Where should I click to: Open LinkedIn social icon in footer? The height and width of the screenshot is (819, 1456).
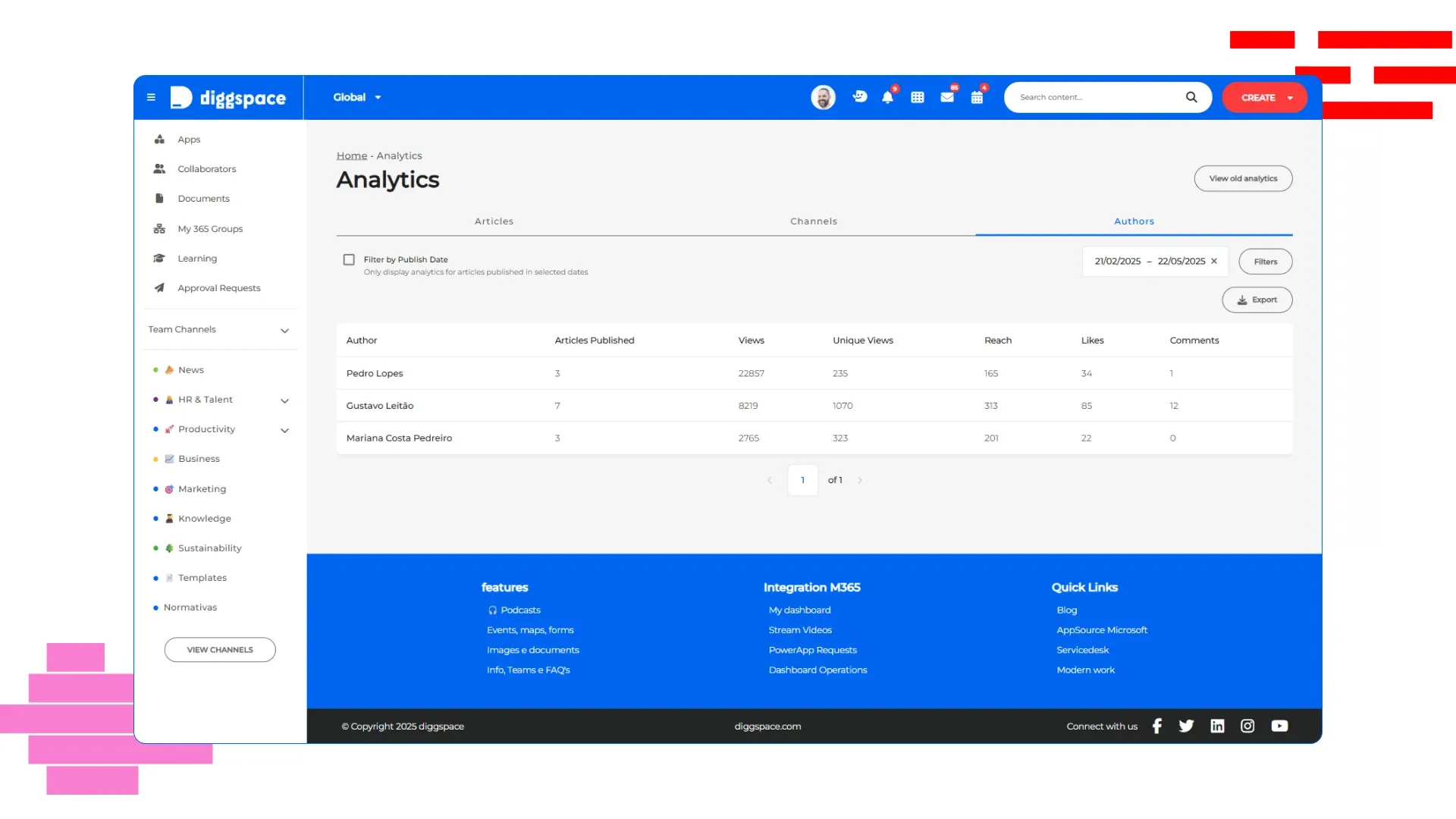pos(1217,726)
